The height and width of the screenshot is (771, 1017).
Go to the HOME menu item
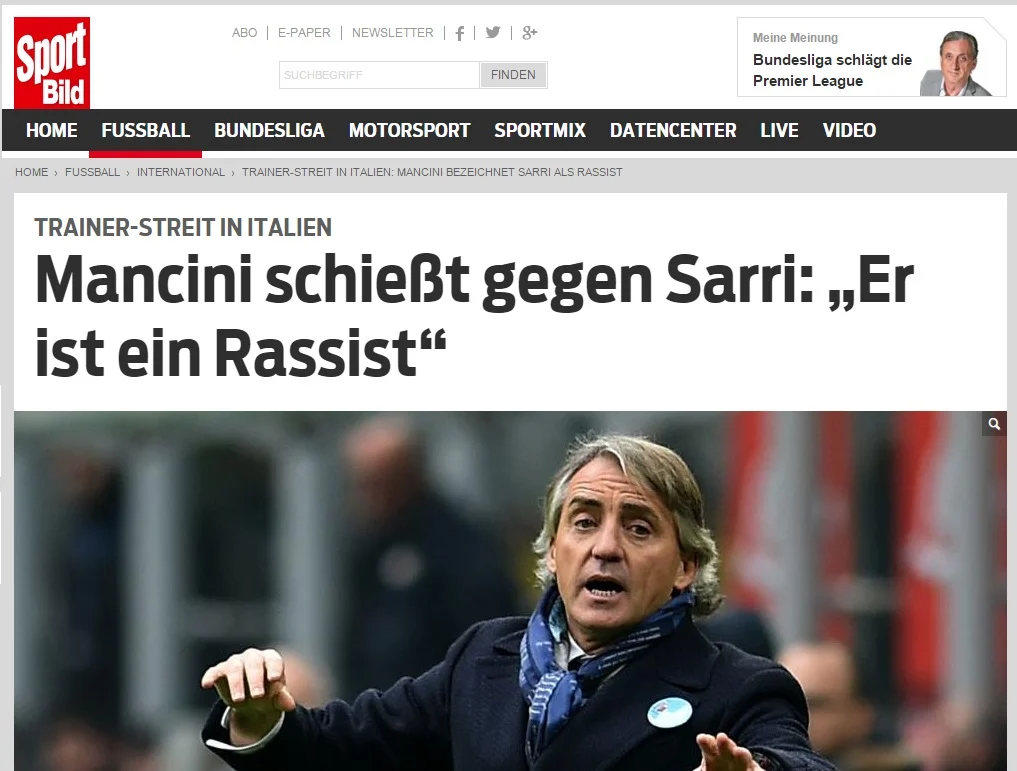pyautogui.click(x=52, y=130)
